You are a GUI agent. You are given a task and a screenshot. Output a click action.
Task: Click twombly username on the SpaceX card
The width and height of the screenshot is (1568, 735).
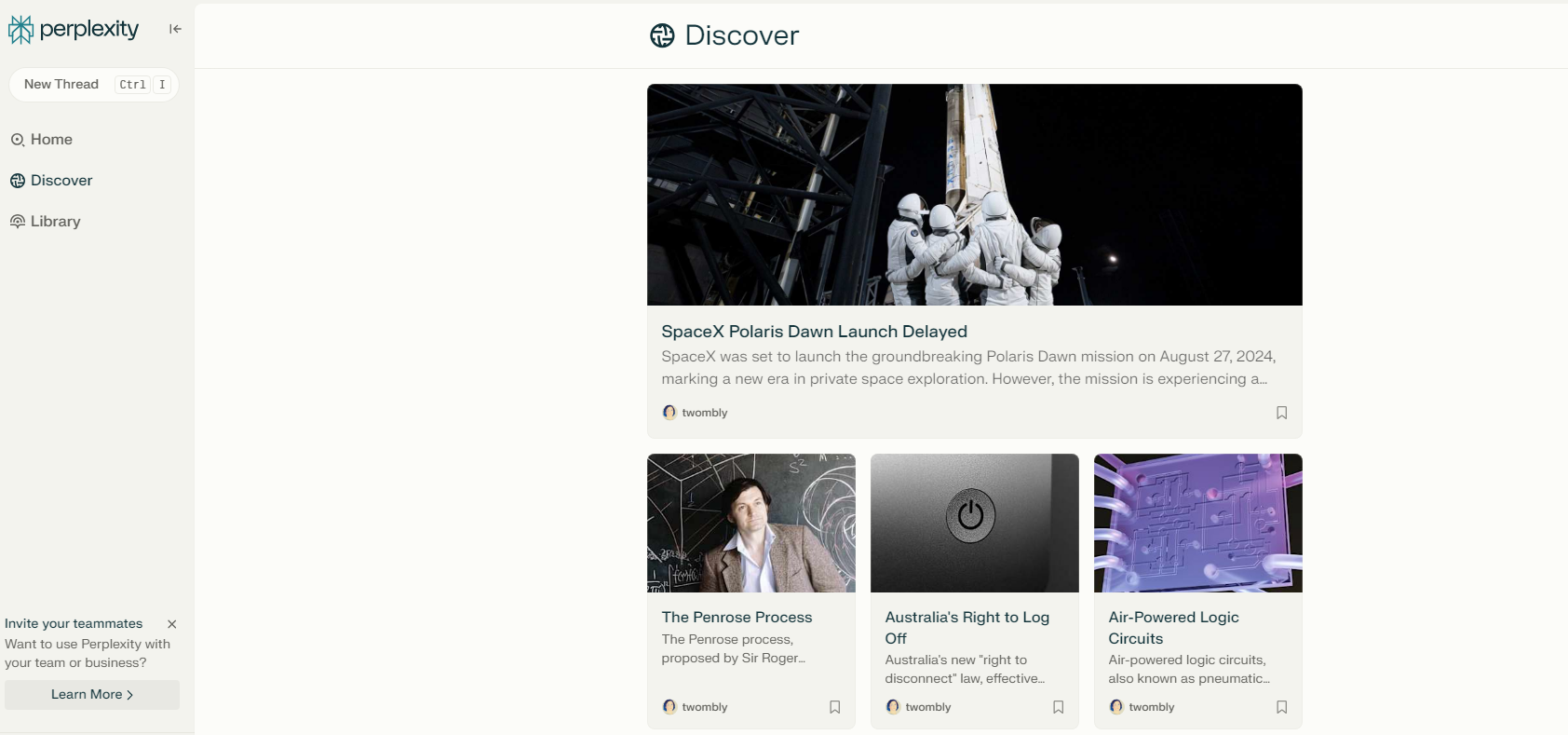[705, 413]
